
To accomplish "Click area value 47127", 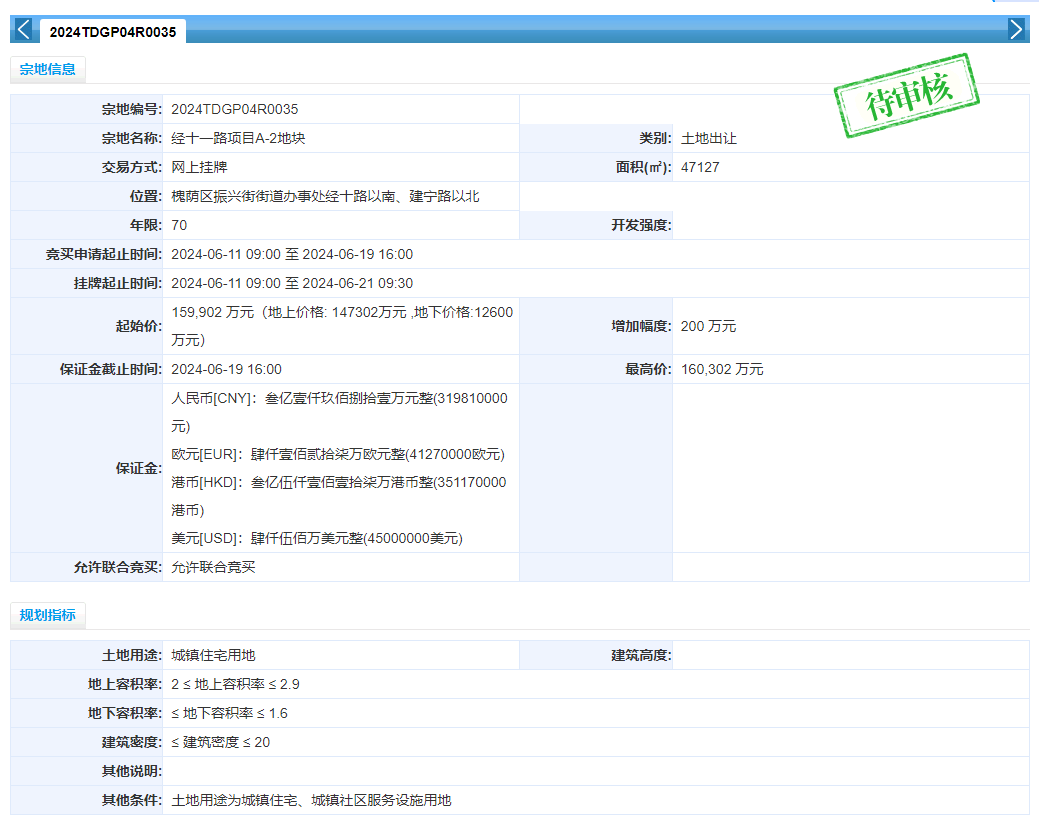I will [700, 167].
